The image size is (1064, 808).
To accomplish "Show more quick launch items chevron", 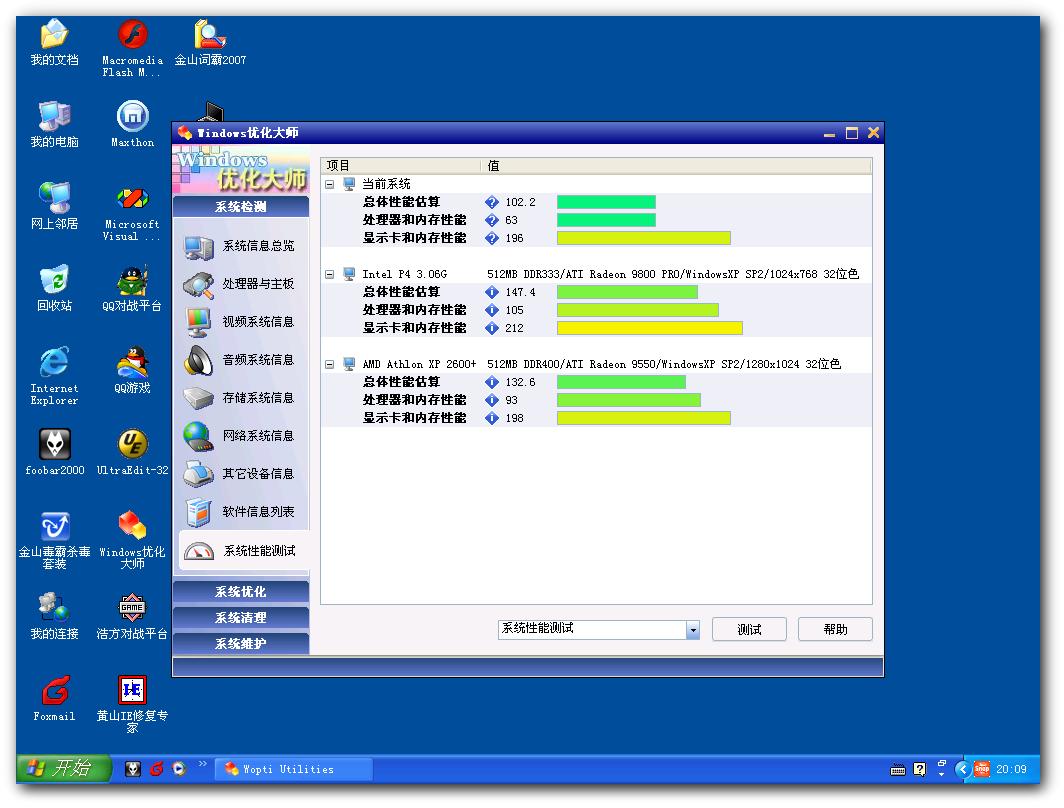I will [x=202, y=765].
